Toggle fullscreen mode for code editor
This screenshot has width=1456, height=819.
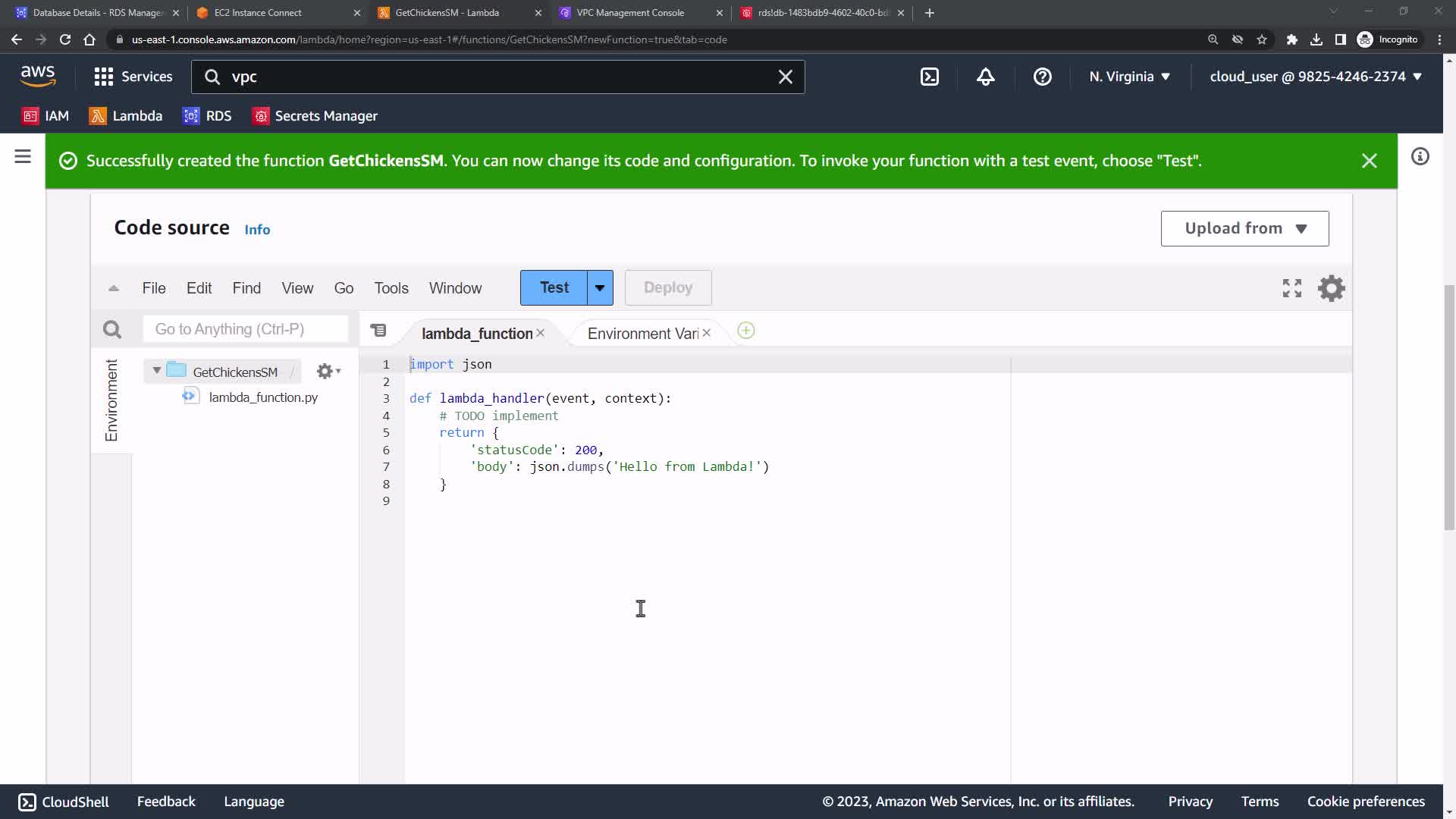click(x=1291, y=288)
